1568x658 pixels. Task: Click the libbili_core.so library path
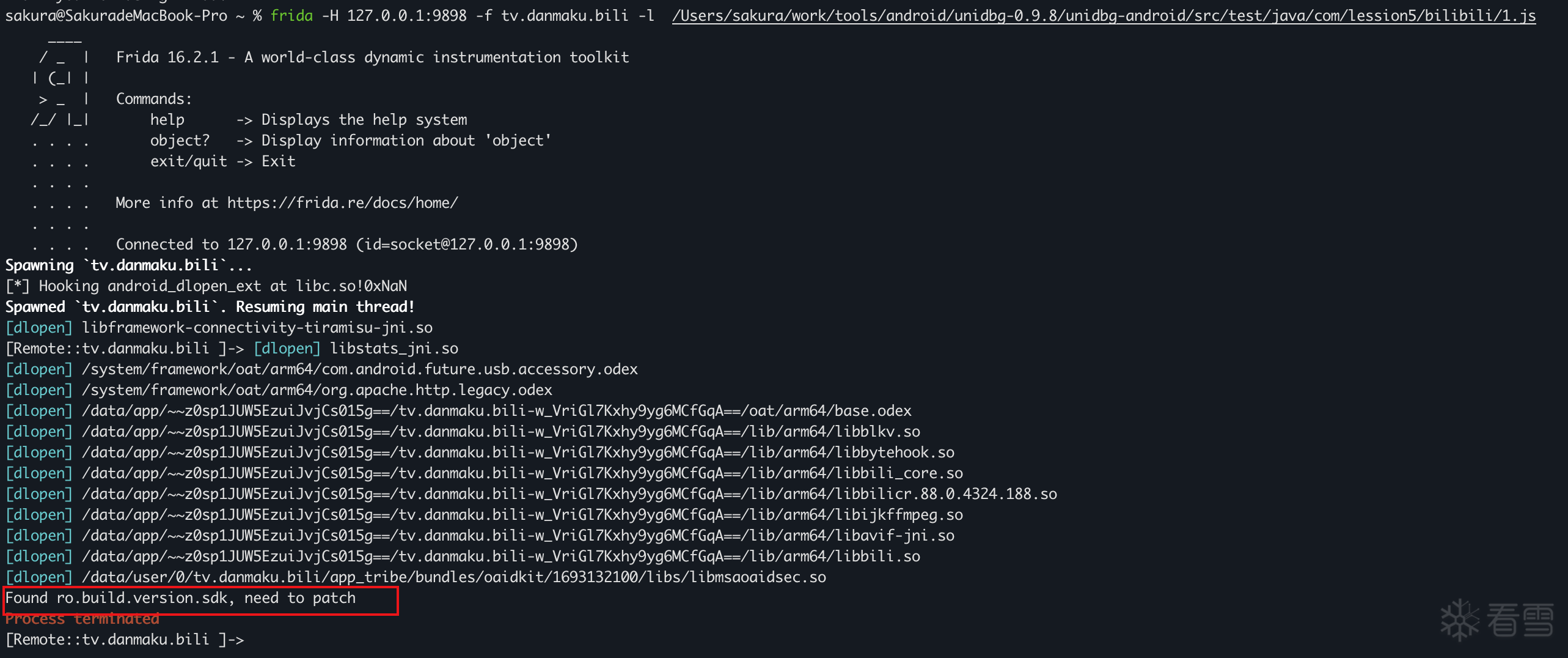coord(522,473)
